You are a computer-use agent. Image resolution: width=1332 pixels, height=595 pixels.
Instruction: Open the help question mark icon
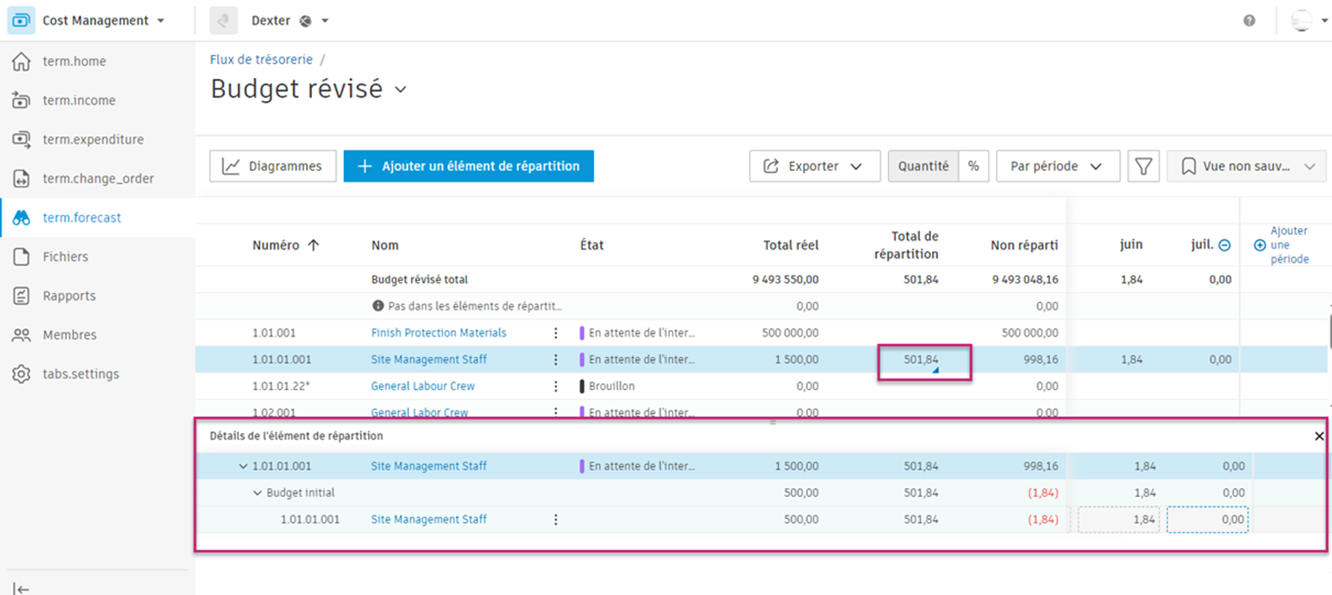(1249, 21)
